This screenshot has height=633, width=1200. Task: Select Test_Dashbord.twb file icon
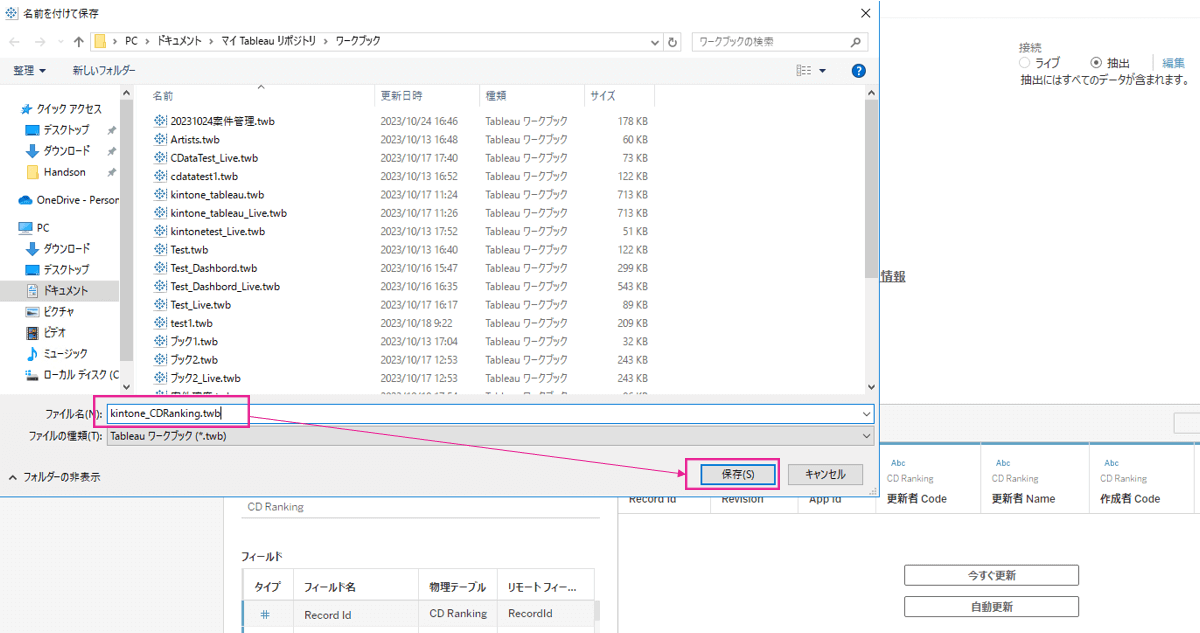(161, 268)
